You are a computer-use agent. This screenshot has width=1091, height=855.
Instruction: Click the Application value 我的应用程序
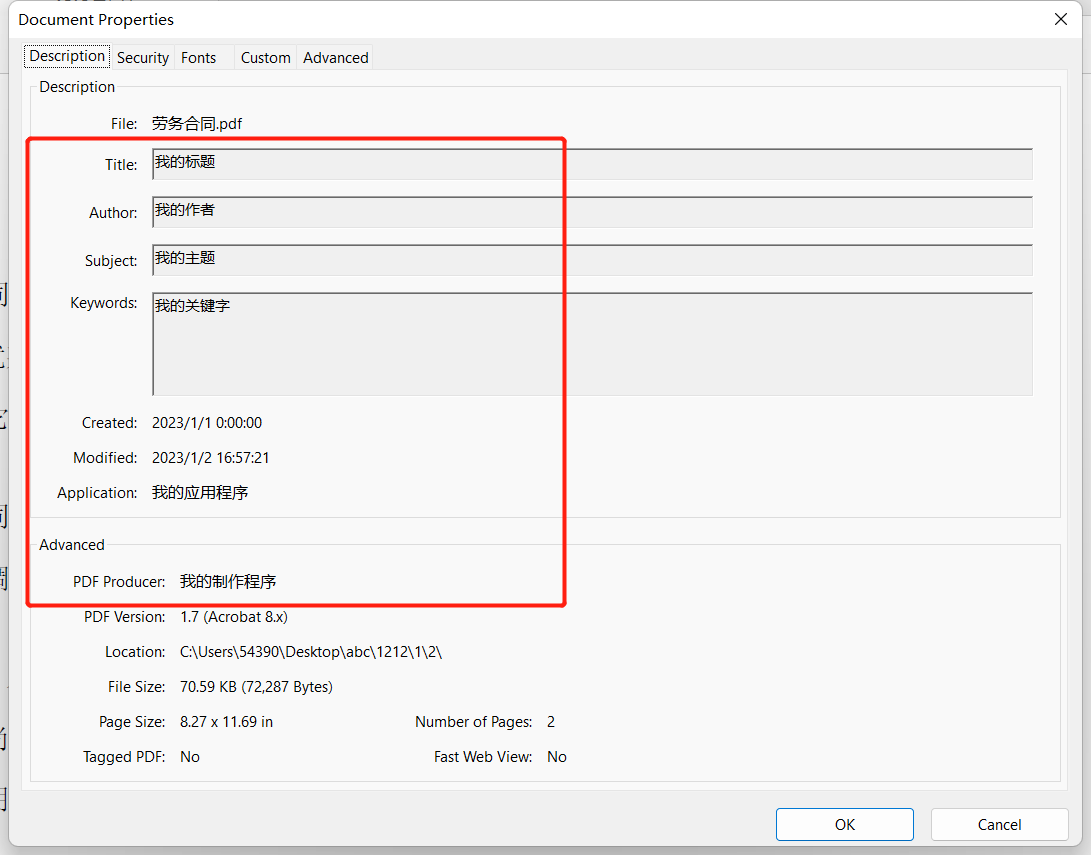(200, 493)
